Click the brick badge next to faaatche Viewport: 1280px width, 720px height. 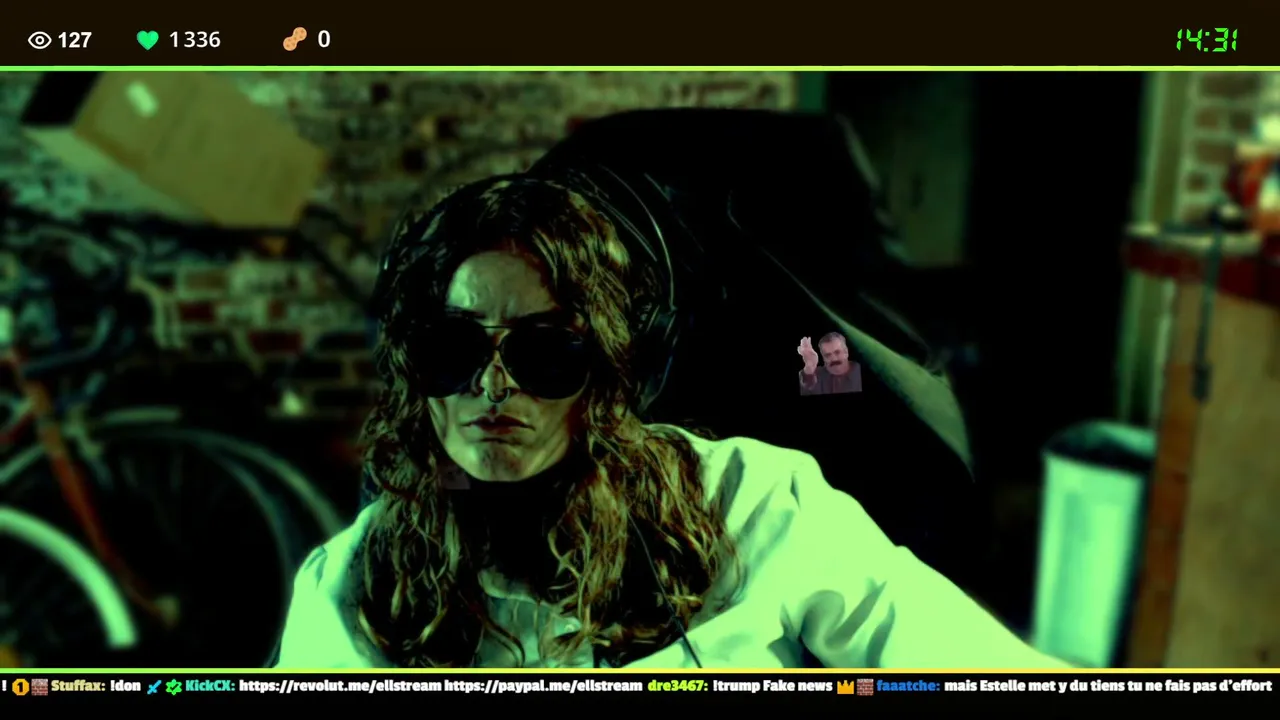coord(865,687)
